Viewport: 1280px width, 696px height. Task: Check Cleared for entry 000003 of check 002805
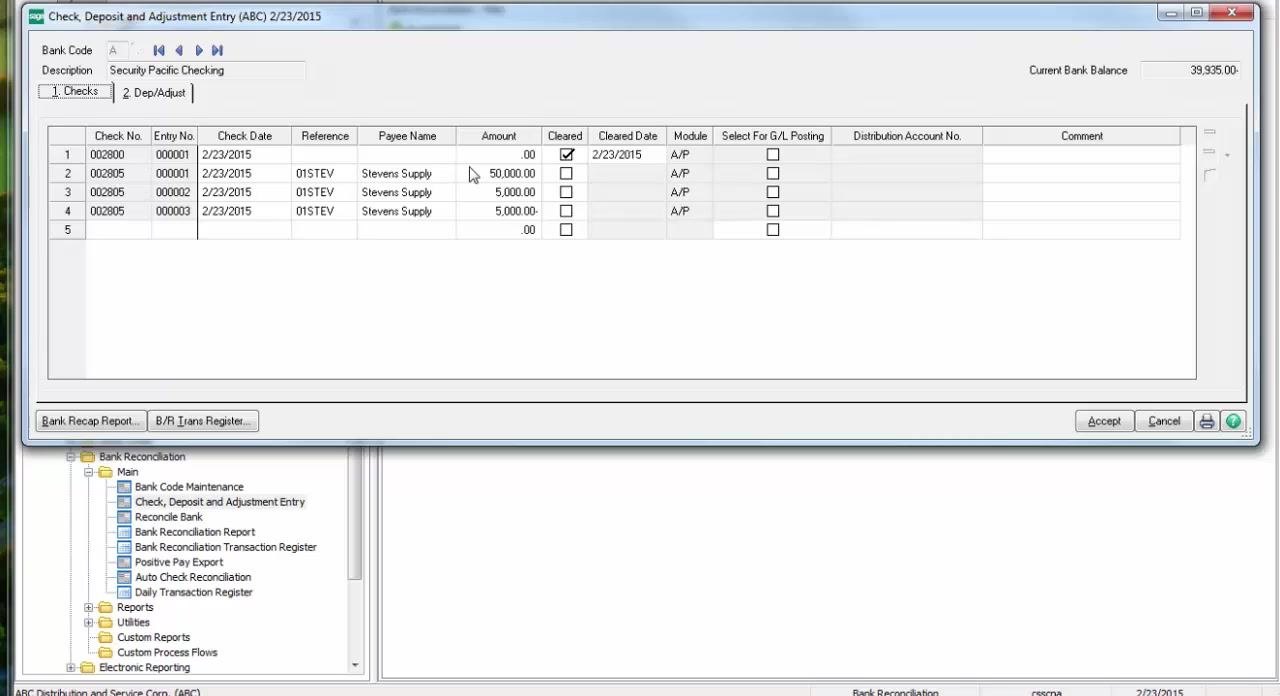click(566, 211)
